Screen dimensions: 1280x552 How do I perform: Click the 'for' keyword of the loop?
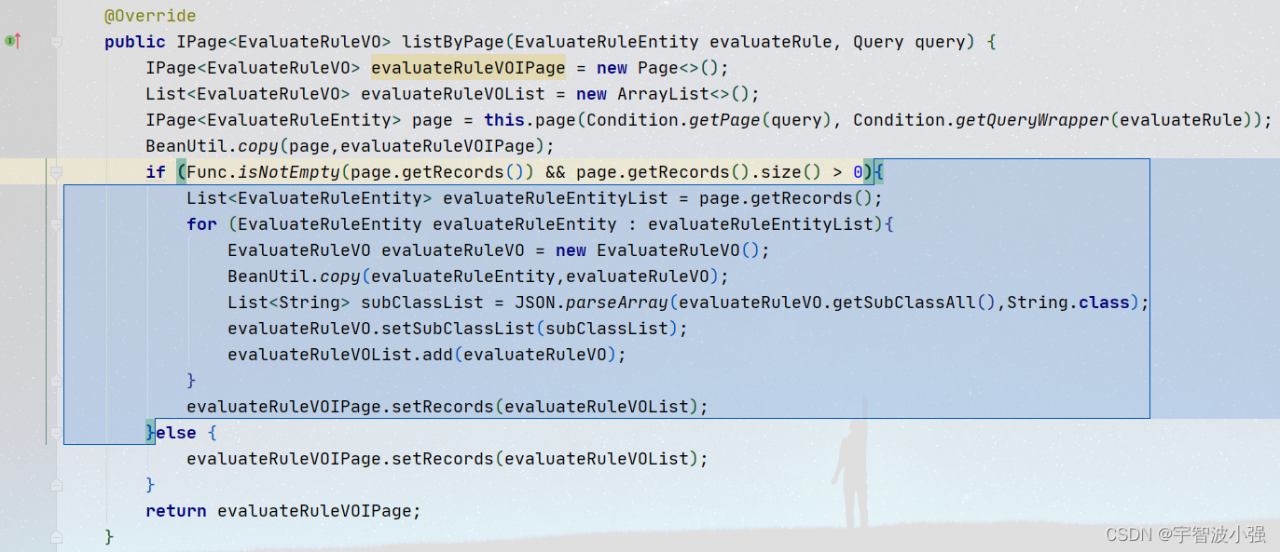[x=201, y=224]
